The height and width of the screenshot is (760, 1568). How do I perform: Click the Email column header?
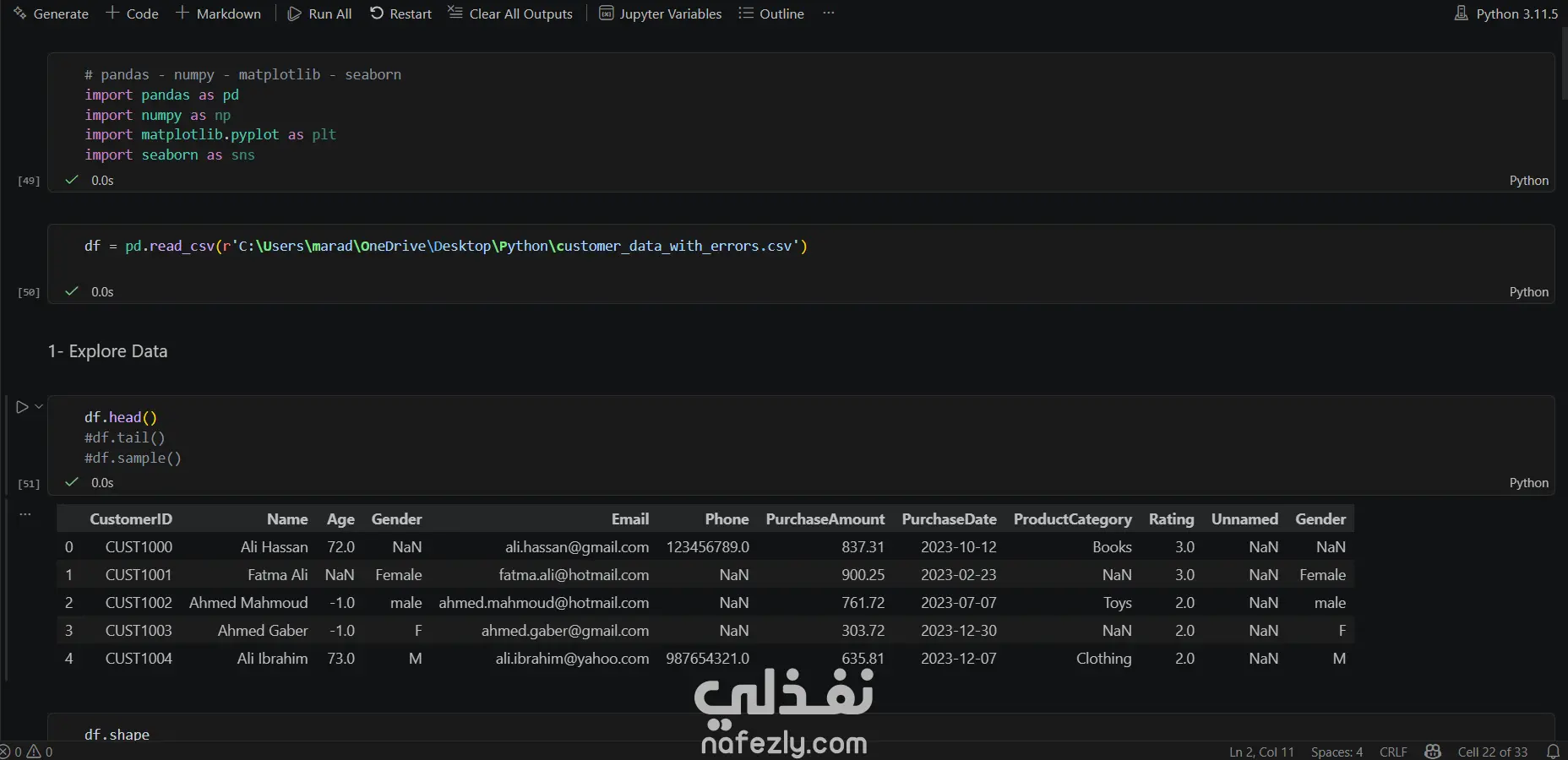point(630,519)
